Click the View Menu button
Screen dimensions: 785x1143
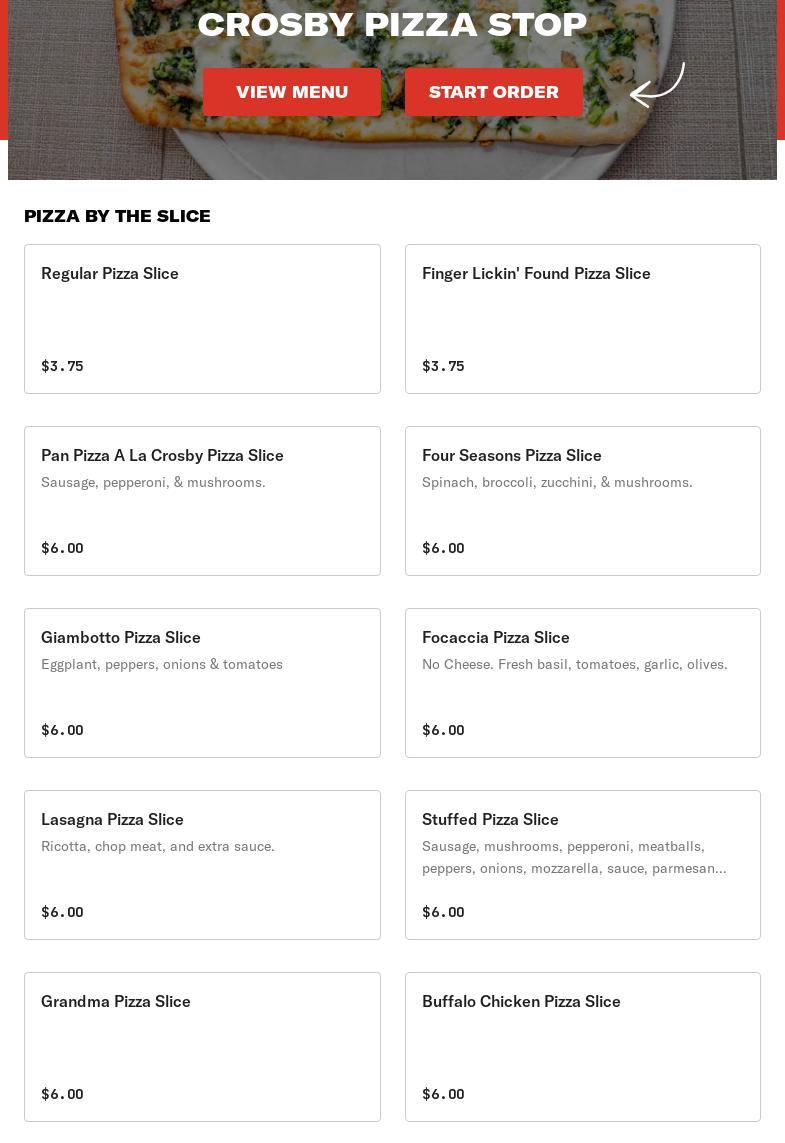click(292, 92)
